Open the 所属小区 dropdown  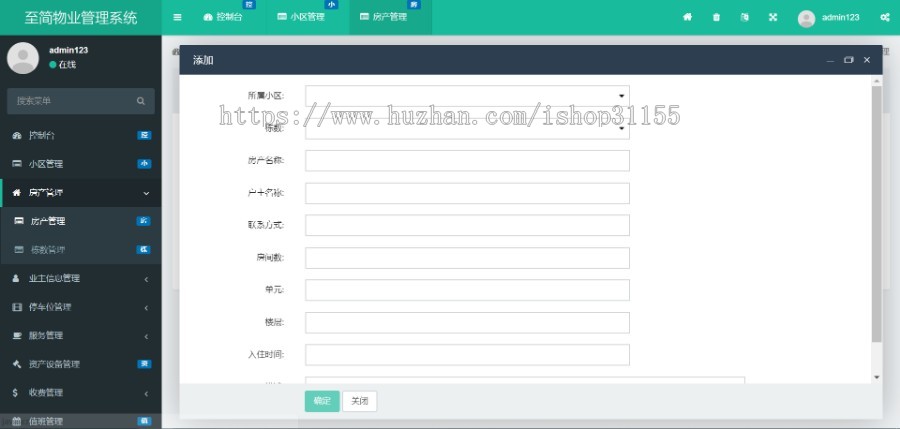tap(467, 96)
